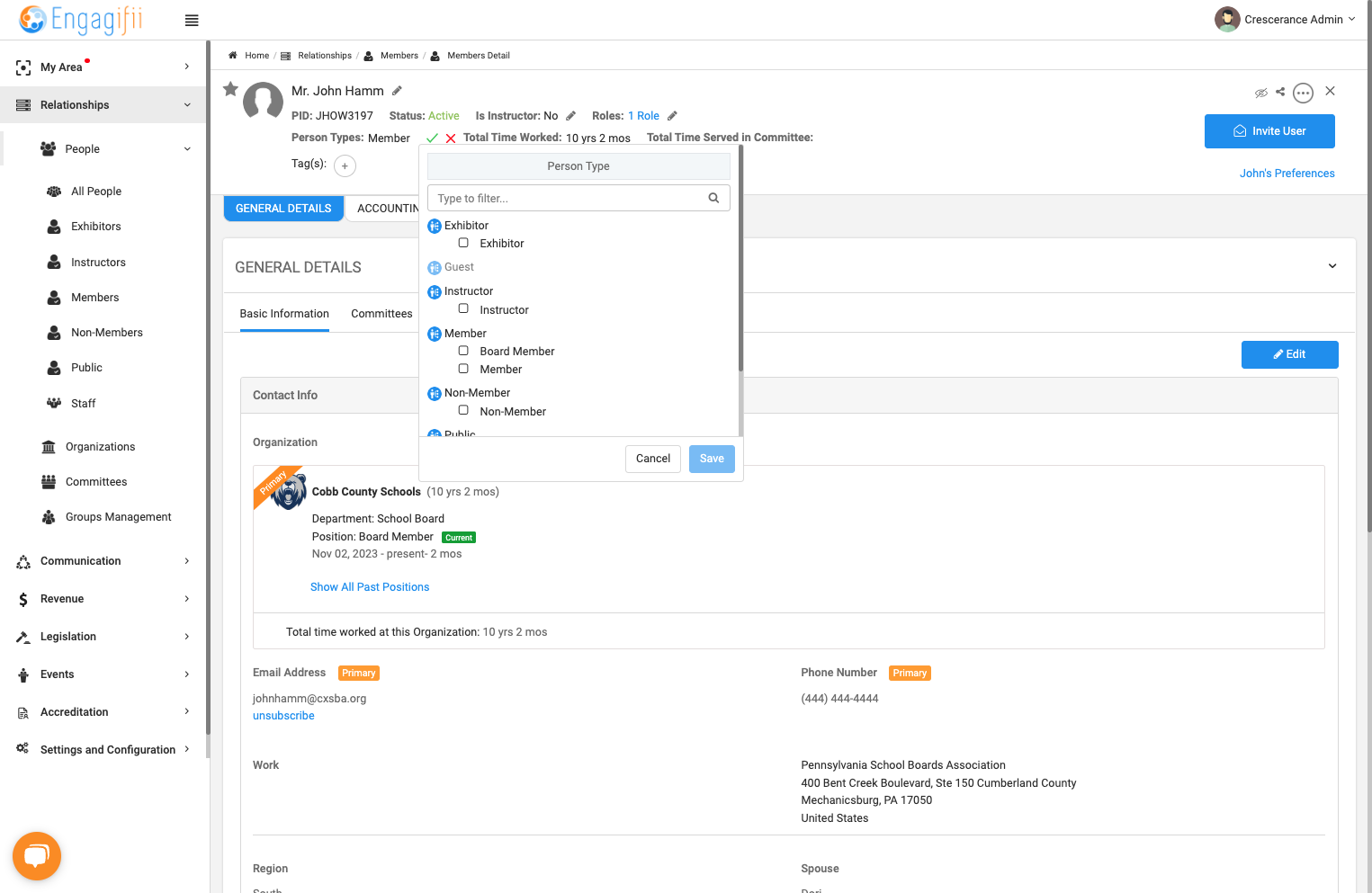Image resolution: width=1372 pixels, height=893 pixels.
Task: Confirm person type with green checkmark
Action: pos(432,138)
